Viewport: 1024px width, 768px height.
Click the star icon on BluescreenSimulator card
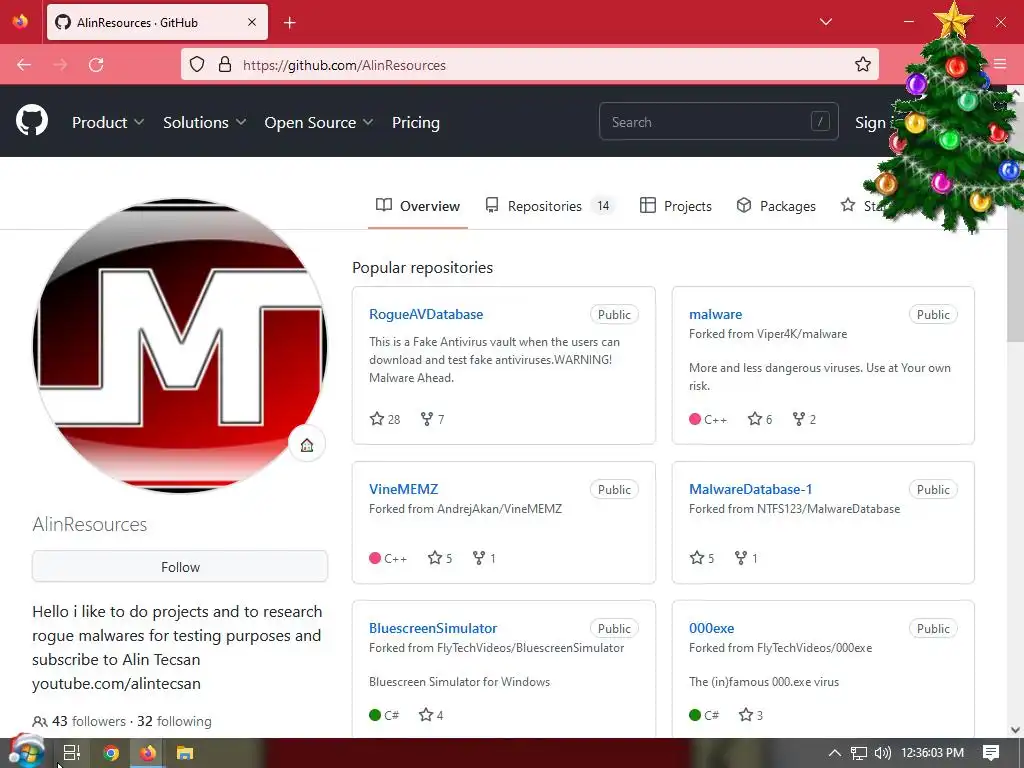[426, 714]
